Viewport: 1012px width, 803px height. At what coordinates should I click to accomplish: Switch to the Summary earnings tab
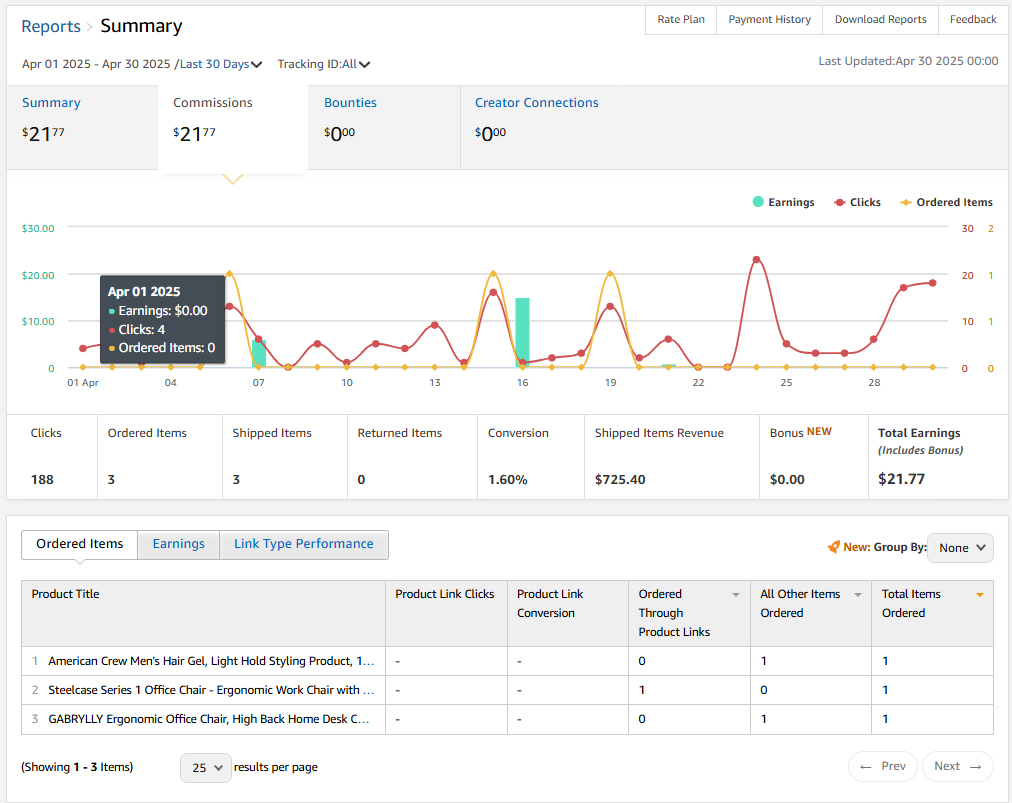pyautogui.click(x=83, y=127)
